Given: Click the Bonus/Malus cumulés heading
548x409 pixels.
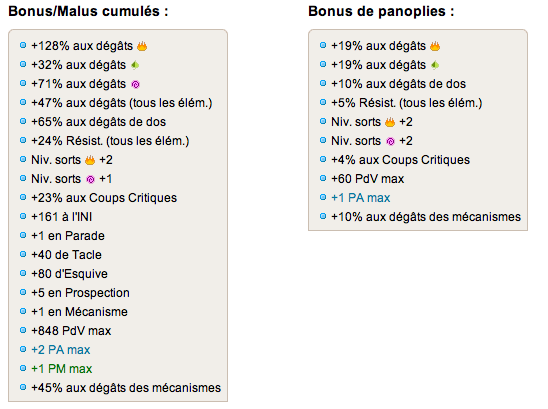Looking at the screenshot, I should pos(88,11).
